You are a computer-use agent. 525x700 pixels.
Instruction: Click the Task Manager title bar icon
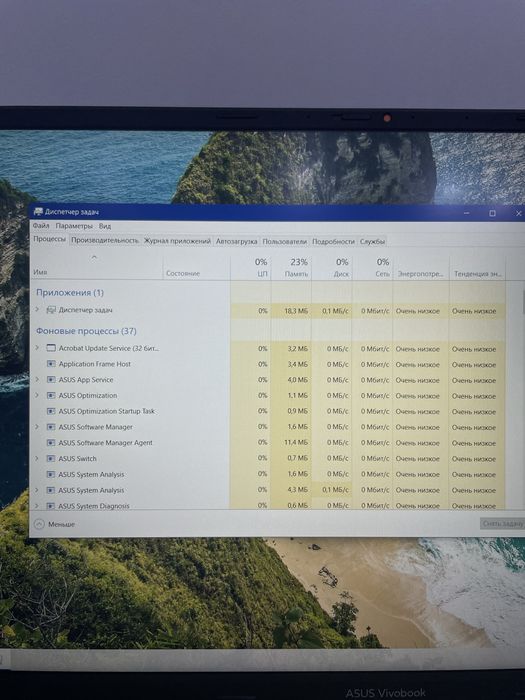(x=38, y=212)
